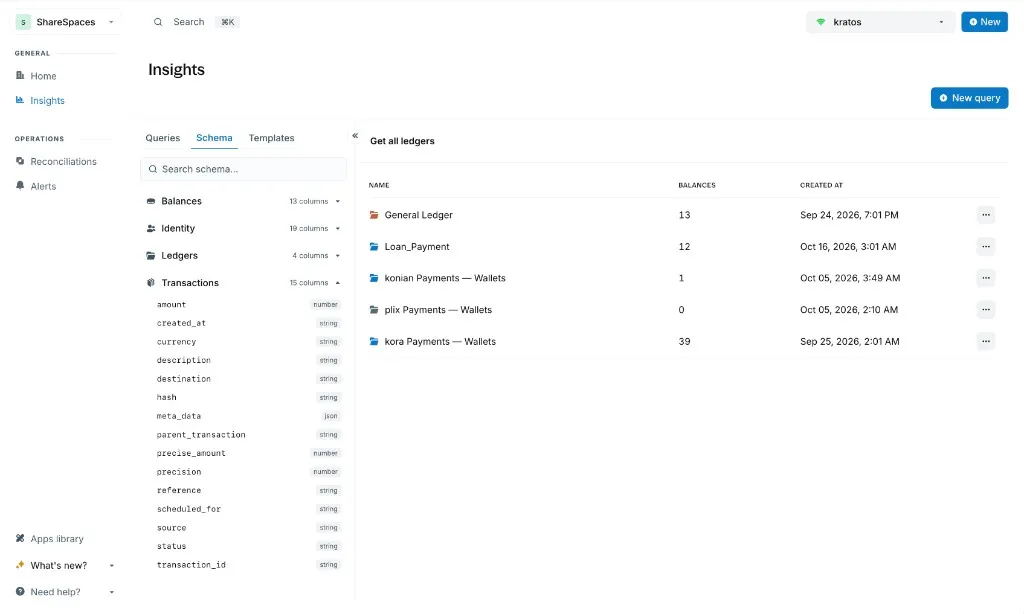
Task: Click the plix Payments folder icon
Action: click(374, 310)
